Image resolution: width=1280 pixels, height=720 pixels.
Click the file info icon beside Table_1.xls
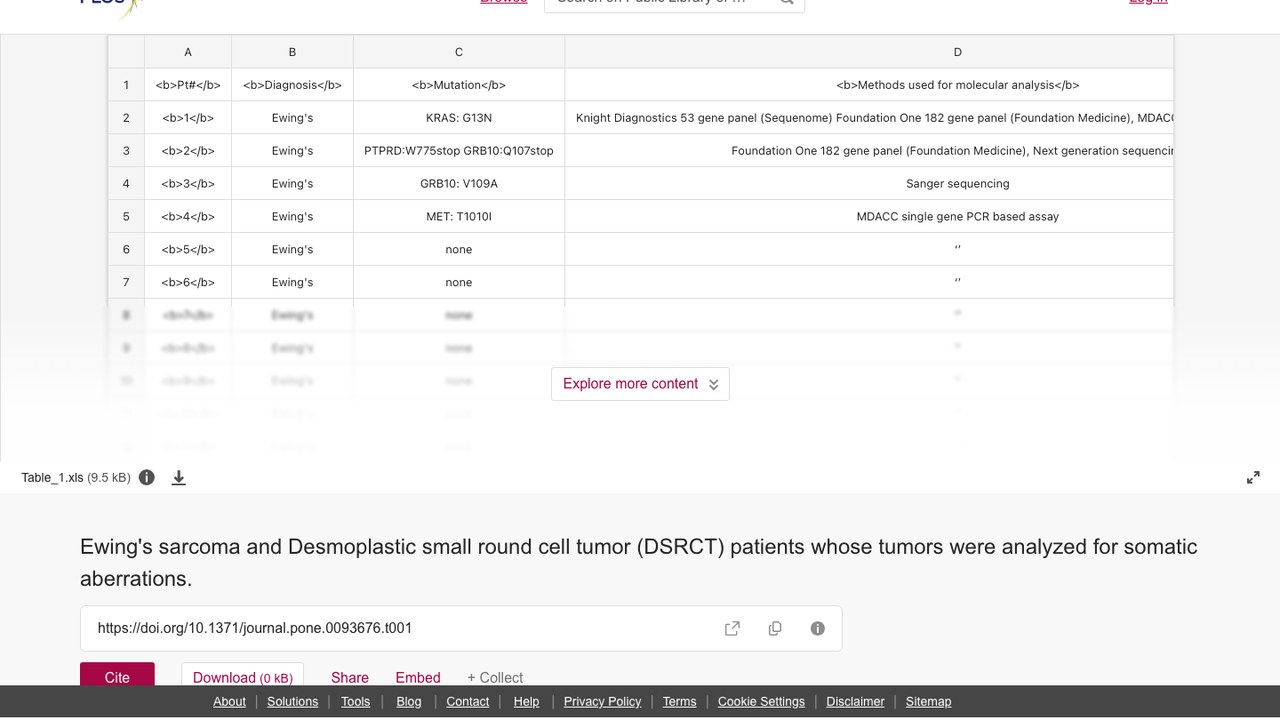click(x=147, y=477)
